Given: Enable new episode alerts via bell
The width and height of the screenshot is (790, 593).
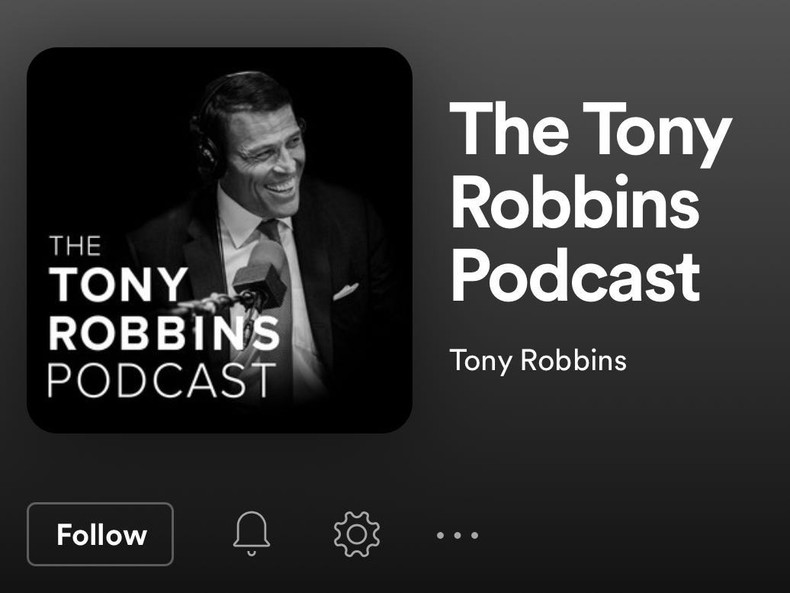Looking at the screenshot, I should [x=251, y=534].
